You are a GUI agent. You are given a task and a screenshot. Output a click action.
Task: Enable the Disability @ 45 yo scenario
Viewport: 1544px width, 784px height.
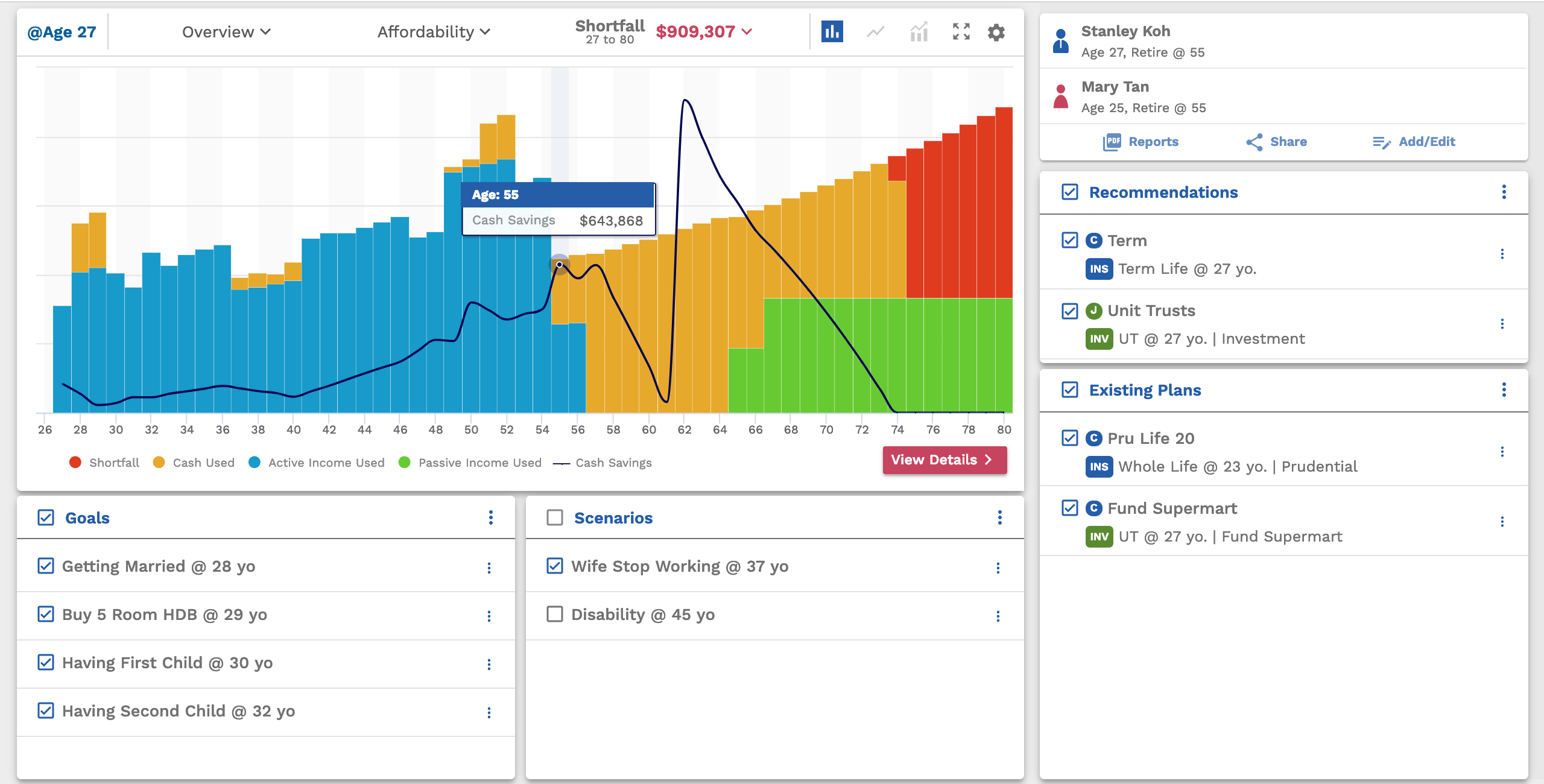pyautogui.click(x=555, y=615)
